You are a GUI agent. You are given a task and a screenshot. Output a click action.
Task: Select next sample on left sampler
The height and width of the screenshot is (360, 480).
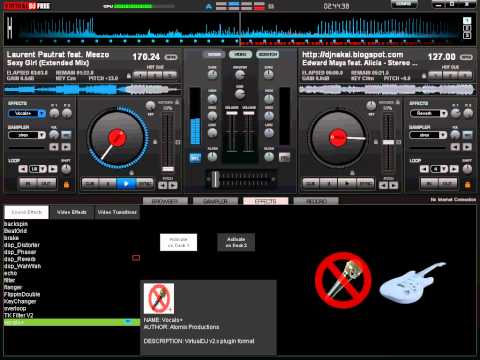[x=66, y=147]
